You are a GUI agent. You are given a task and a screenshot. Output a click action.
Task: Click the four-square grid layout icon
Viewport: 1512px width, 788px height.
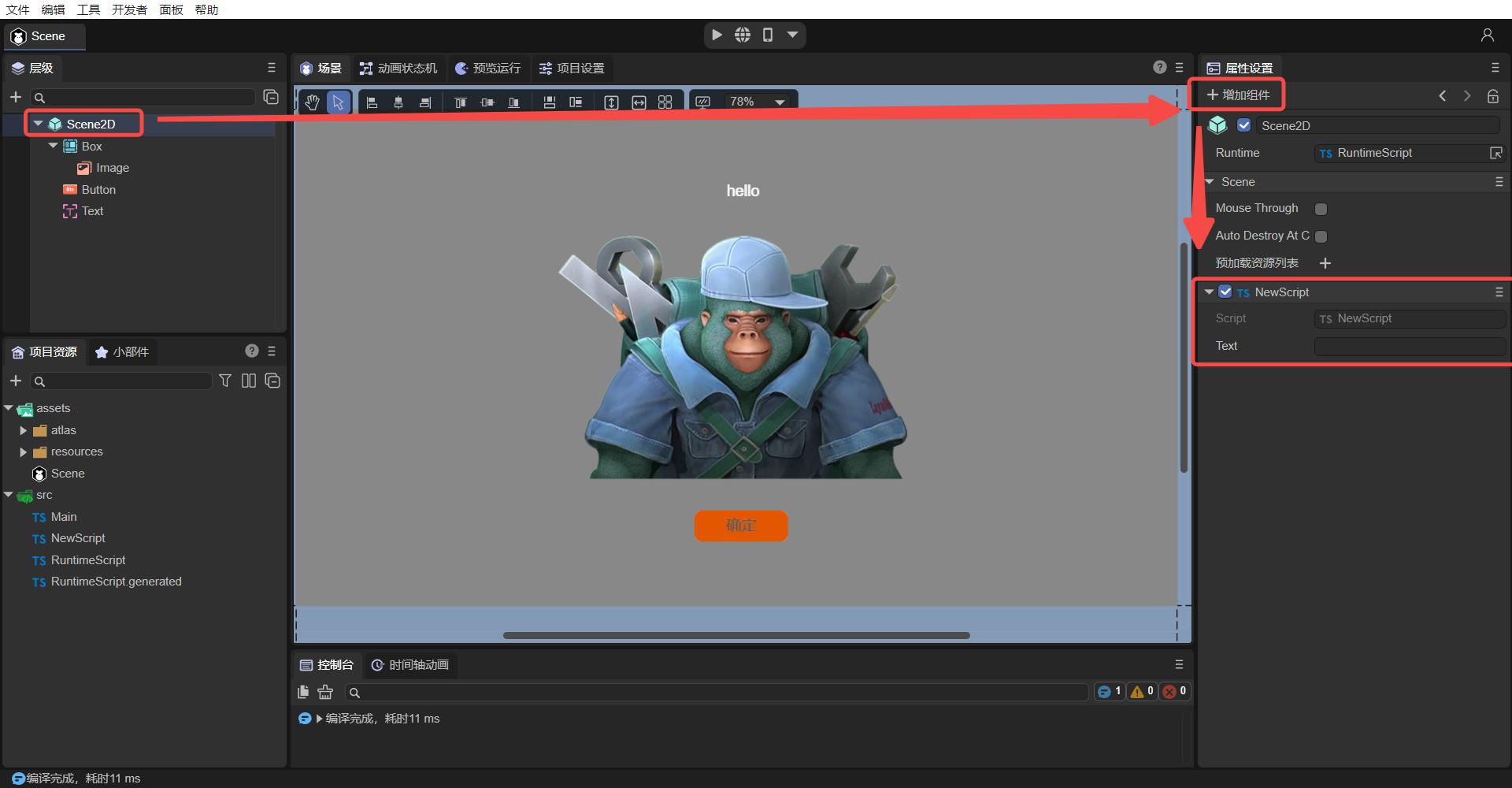tap(665, 102)
